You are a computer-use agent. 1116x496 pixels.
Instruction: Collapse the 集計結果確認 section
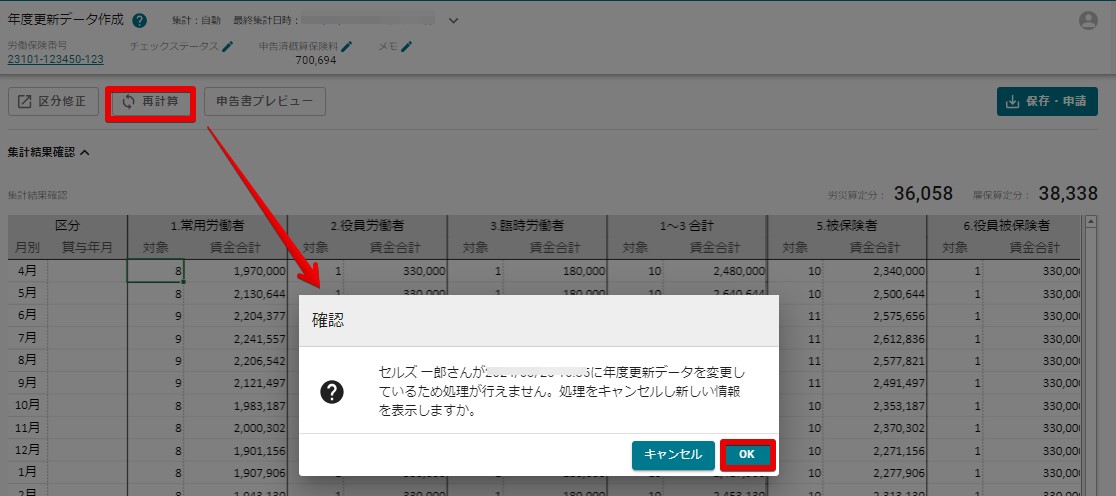pyautogui.click(x=84, y=152)
